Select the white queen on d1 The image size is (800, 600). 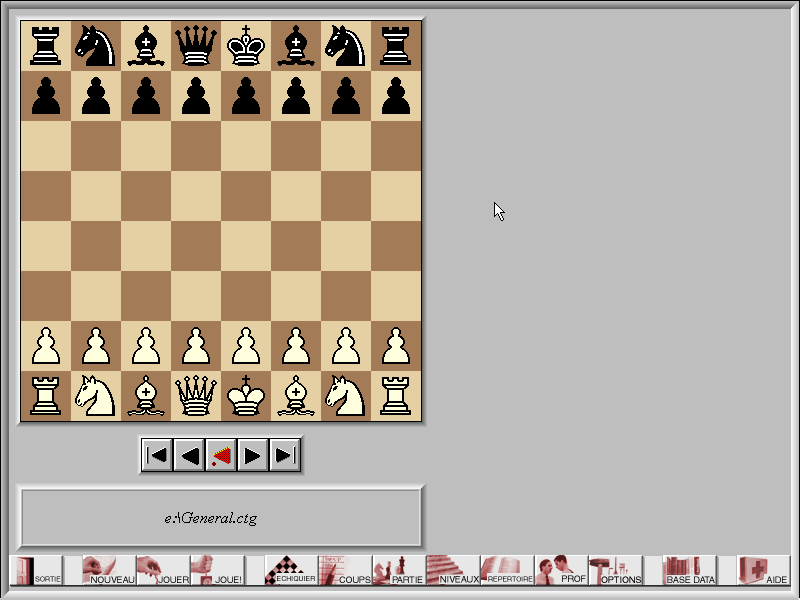coord(196,396)
